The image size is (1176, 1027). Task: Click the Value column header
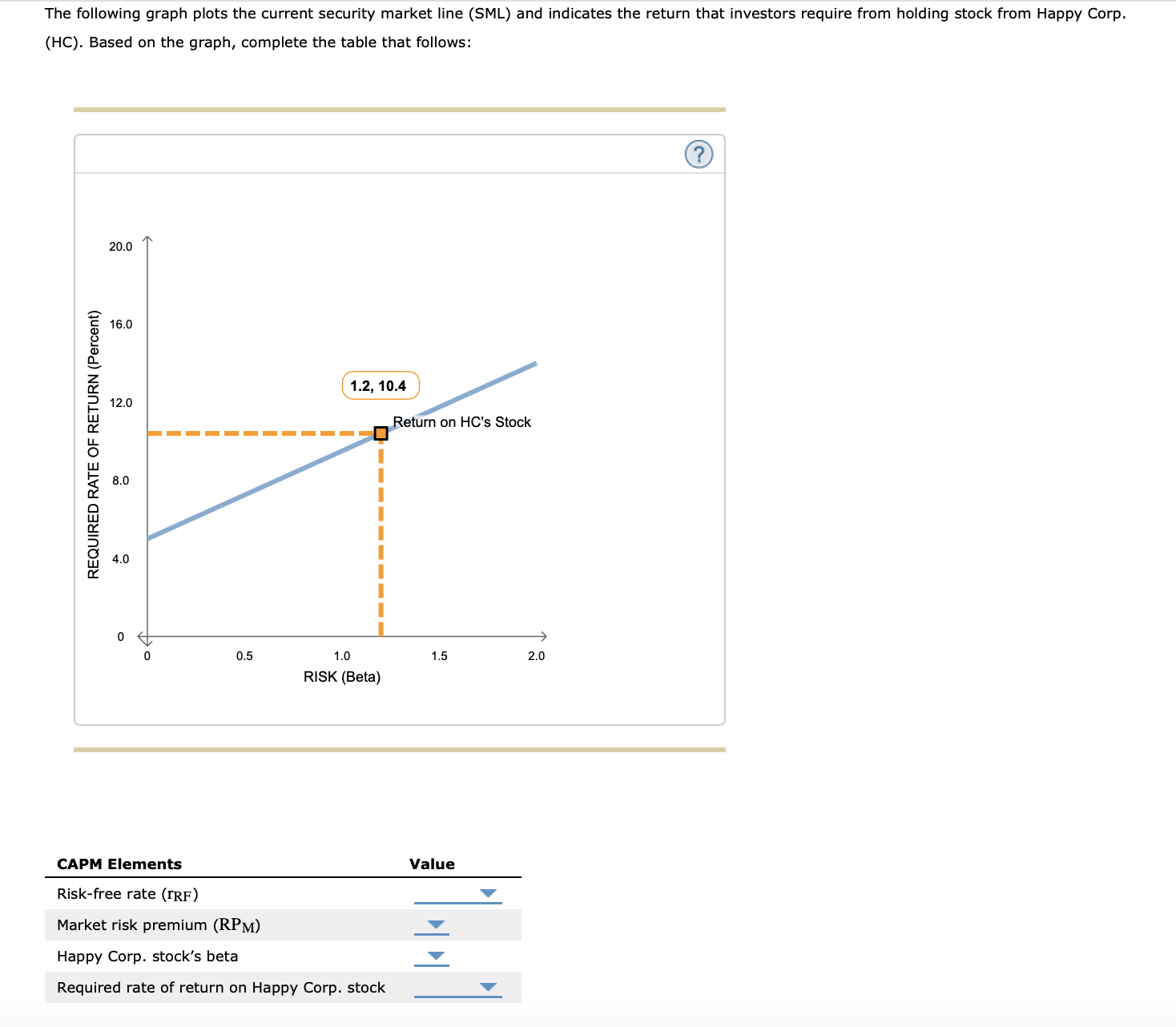coord(431,864)
